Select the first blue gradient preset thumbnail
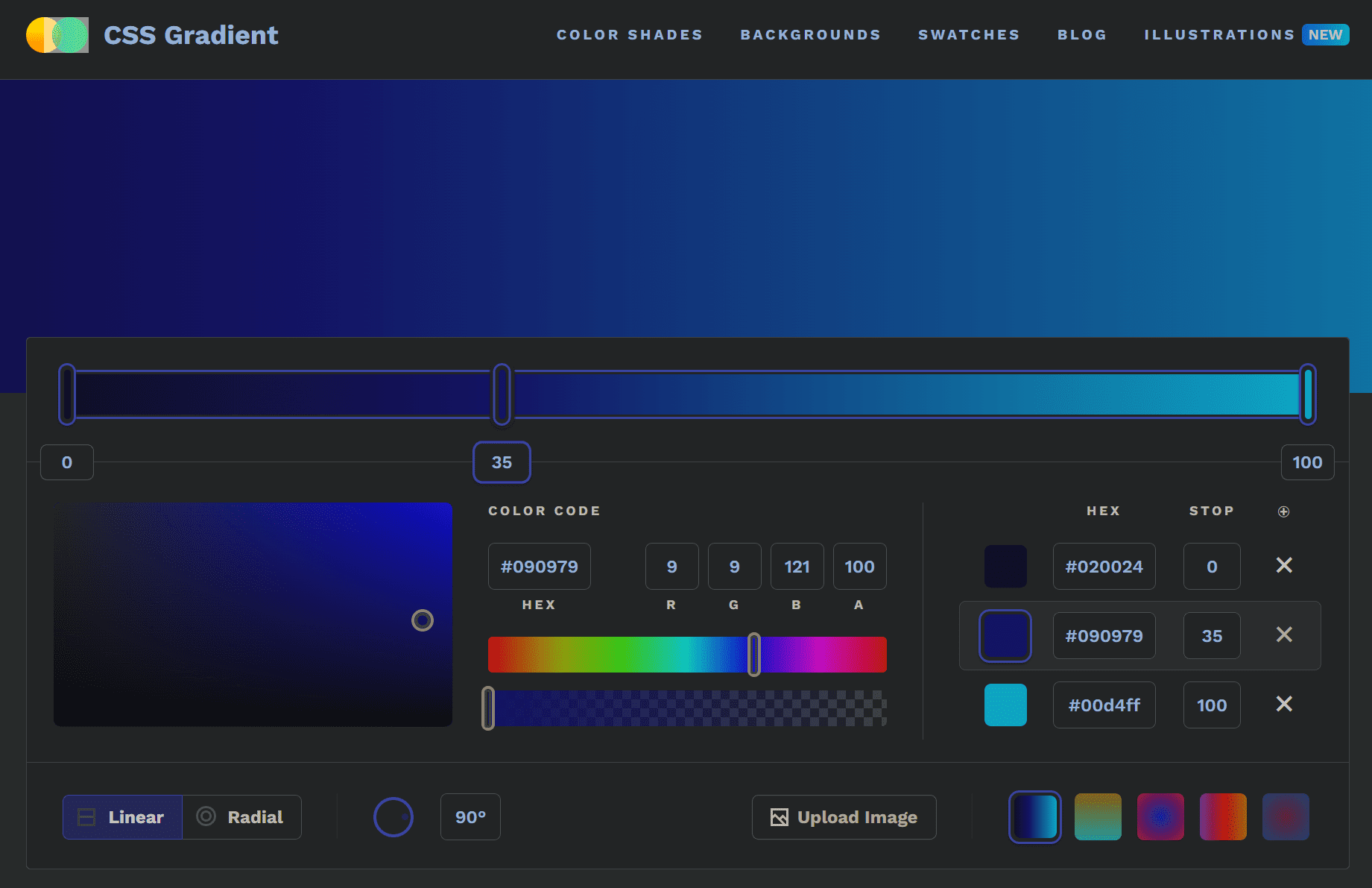 click(1034, 817)
